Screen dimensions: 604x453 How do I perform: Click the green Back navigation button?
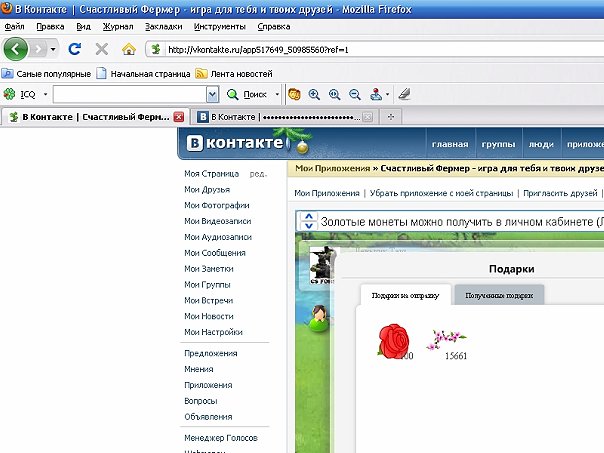point(15,49)
